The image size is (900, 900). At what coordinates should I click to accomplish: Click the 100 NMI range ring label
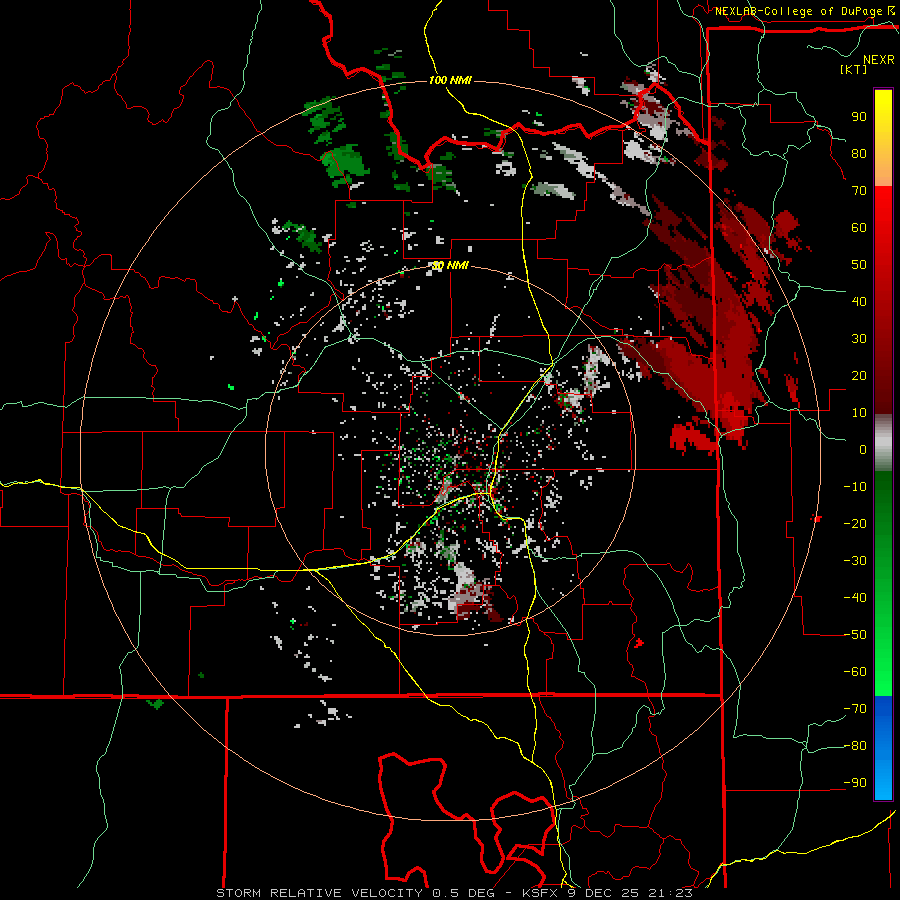450,80
